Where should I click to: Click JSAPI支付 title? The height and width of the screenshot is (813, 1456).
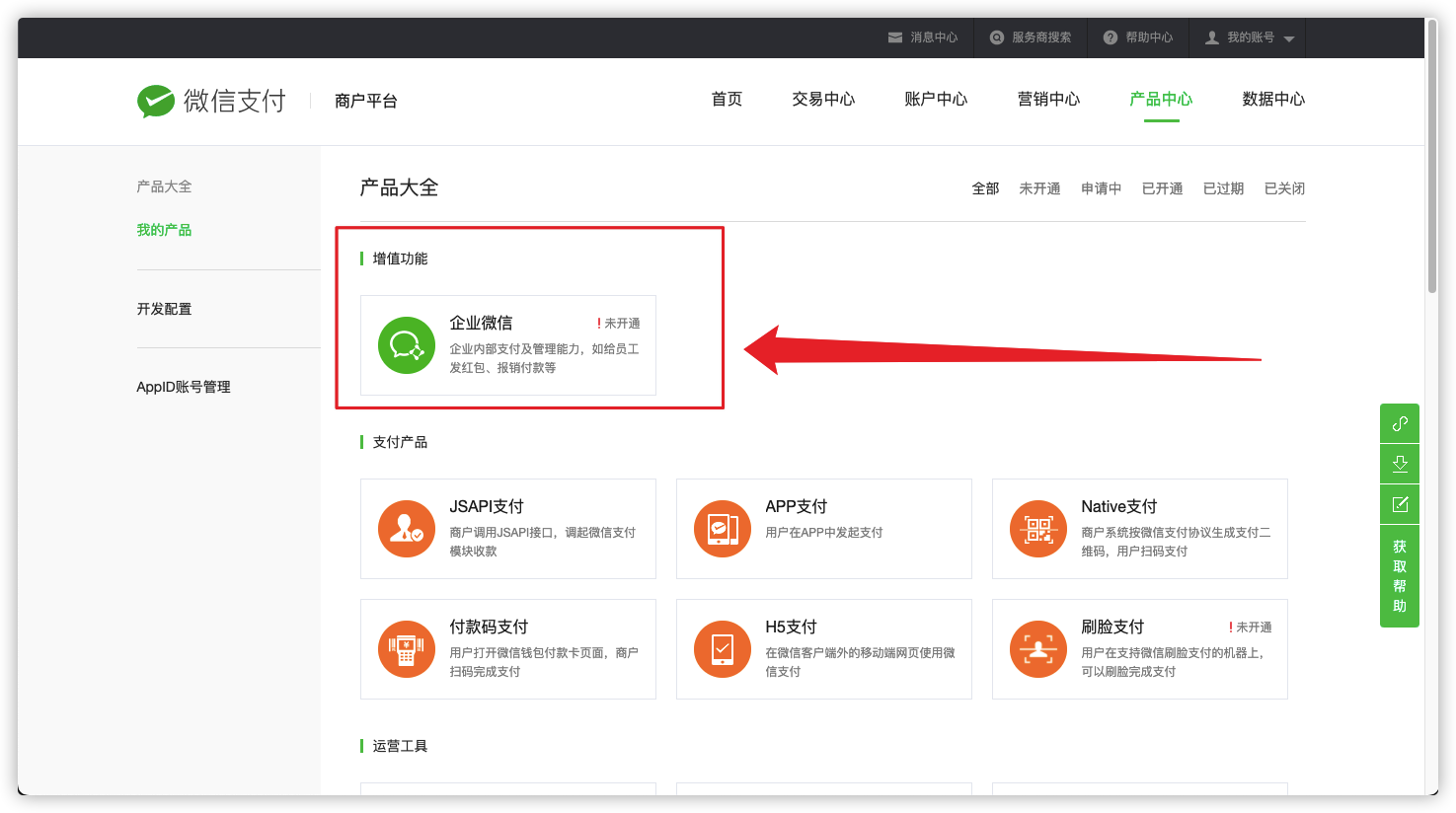pos(487,506)
